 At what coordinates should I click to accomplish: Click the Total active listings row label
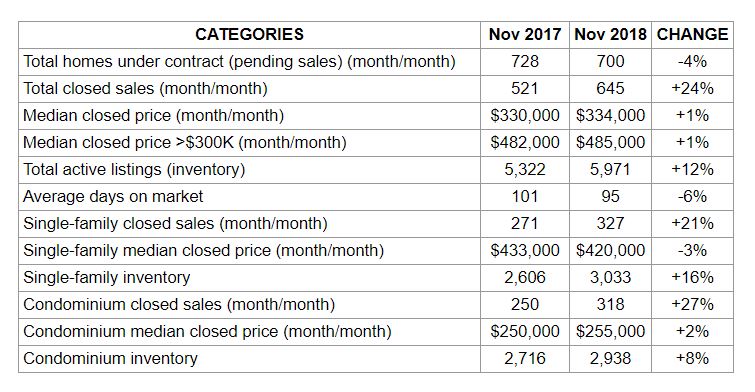[134, 170]
